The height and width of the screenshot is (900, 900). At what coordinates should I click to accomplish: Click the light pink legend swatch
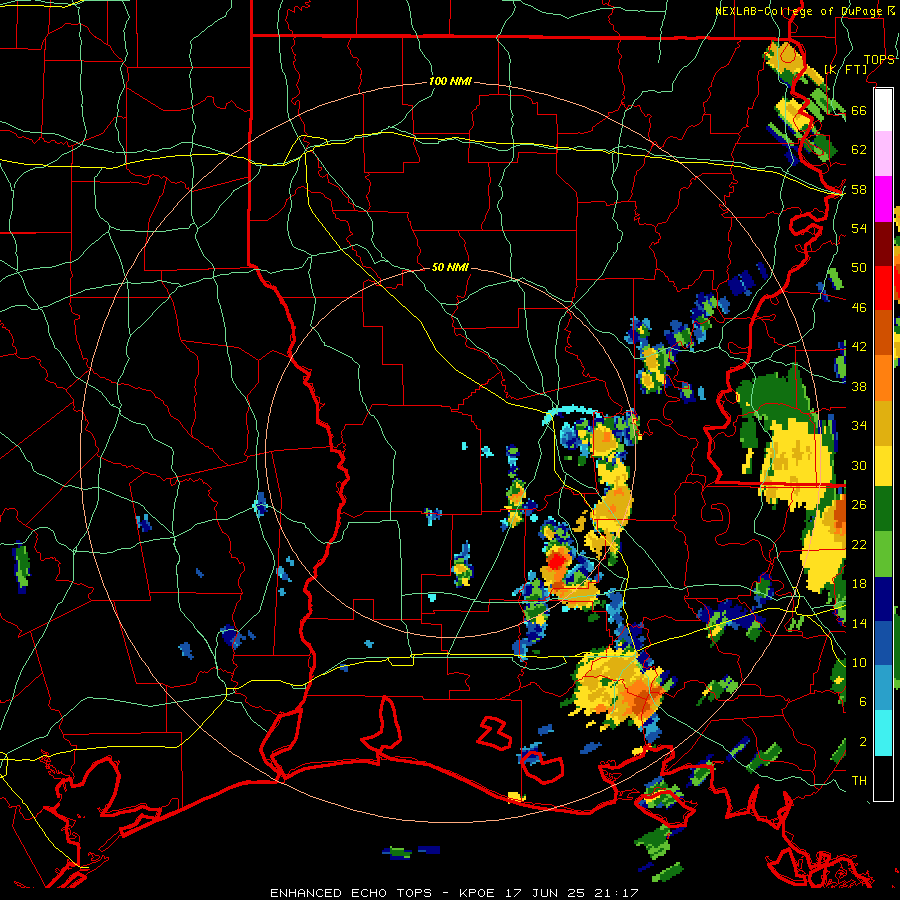pyautogui.click(x=883, y=154)
